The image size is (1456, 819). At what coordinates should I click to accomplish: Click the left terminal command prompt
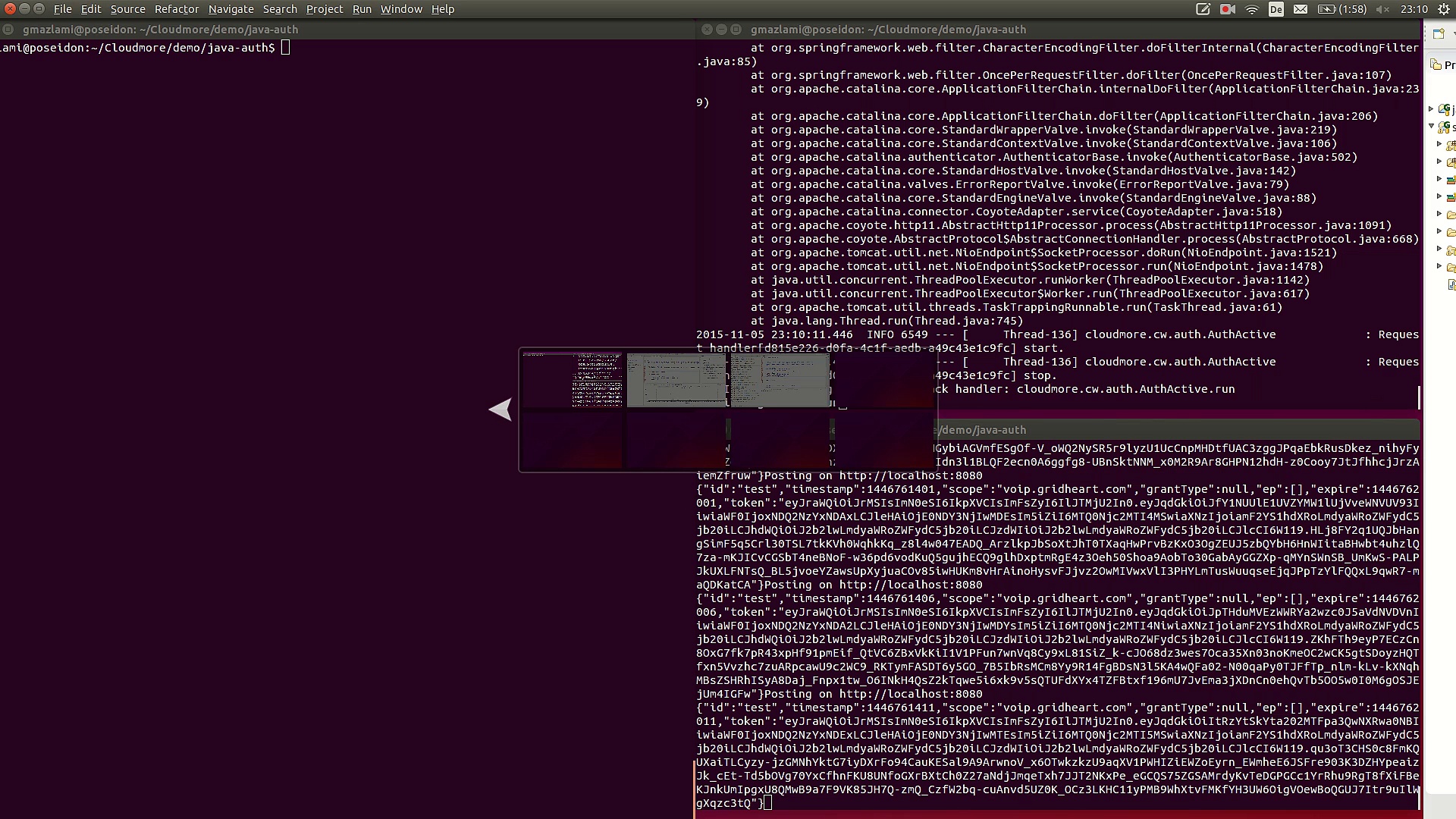(x=285, y=48)
